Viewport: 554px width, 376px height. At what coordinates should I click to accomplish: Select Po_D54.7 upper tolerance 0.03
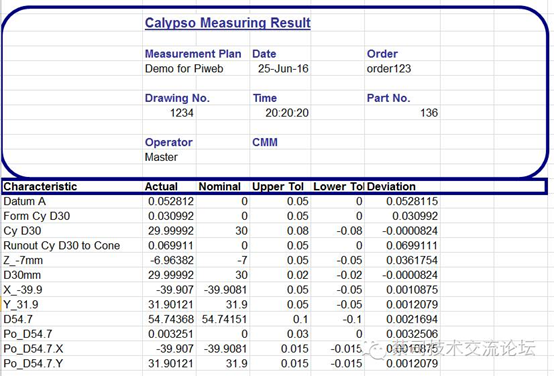click(297, 334)
